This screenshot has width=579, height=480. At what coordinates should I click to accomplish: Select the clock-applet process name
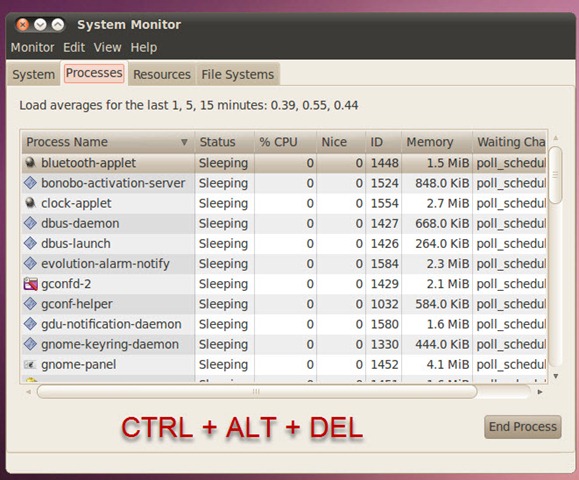pyautogui.click(x=76, y=203)
